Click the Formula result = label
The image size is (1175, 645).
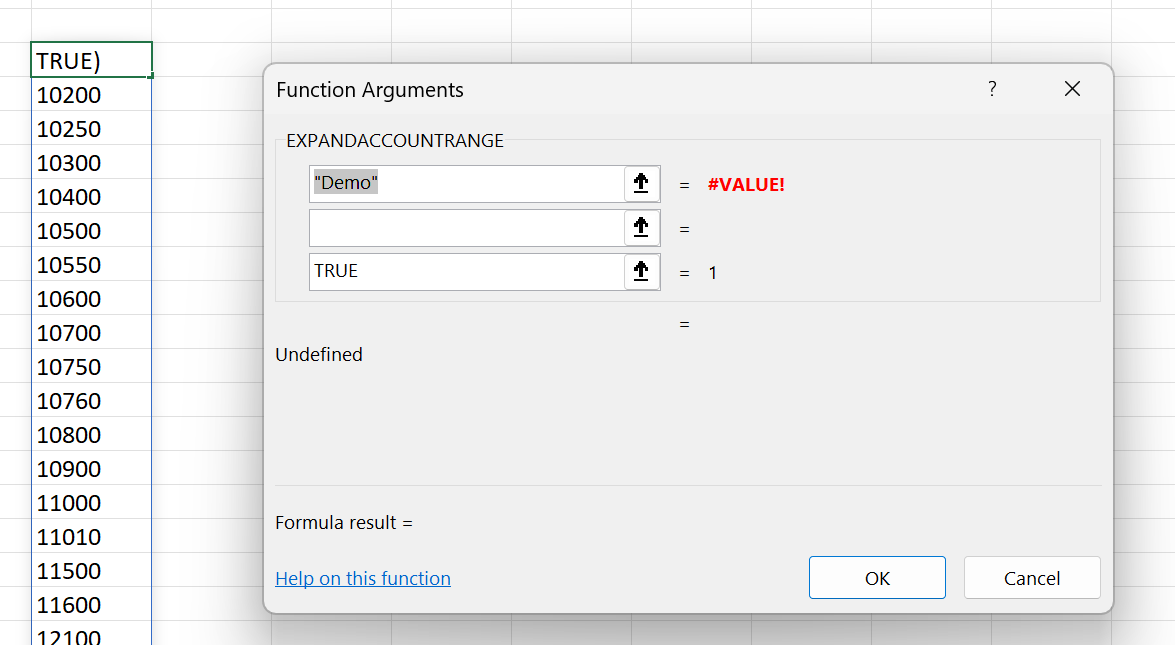344,522
